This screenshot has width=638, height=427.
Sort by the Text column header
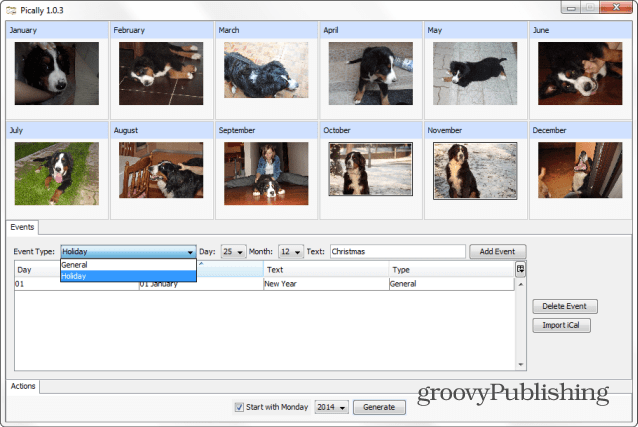click(326, 269)
